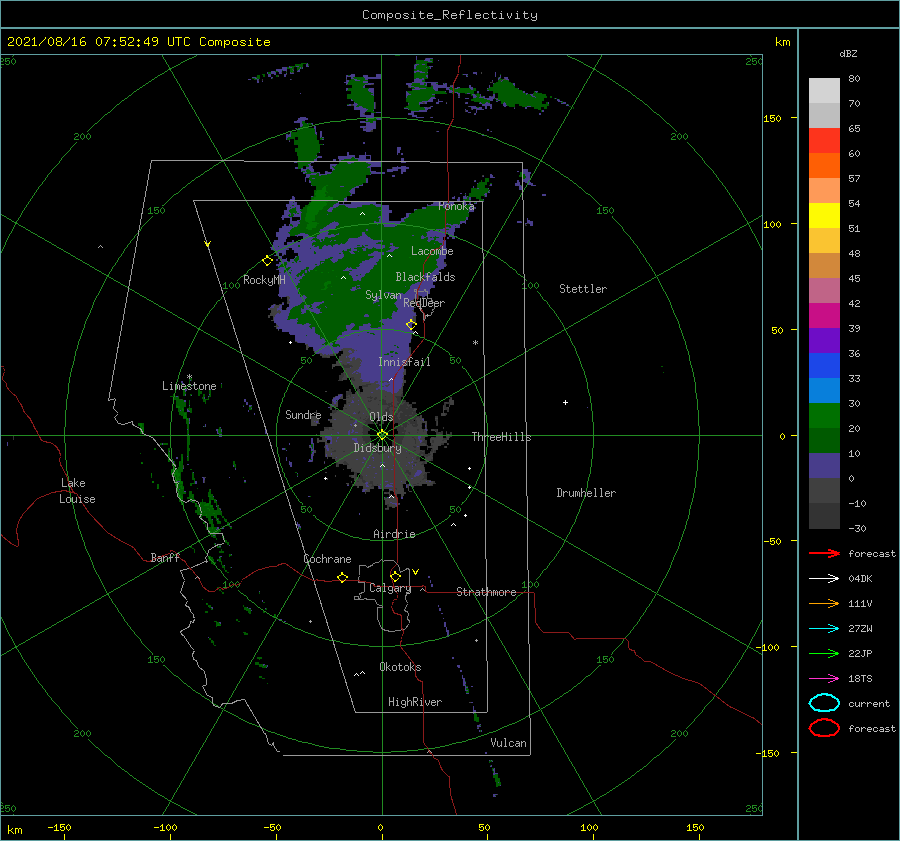Click the 'current' legend text
Image resolution: width=900 pixels, height=841 pixels.
[869, 703]
